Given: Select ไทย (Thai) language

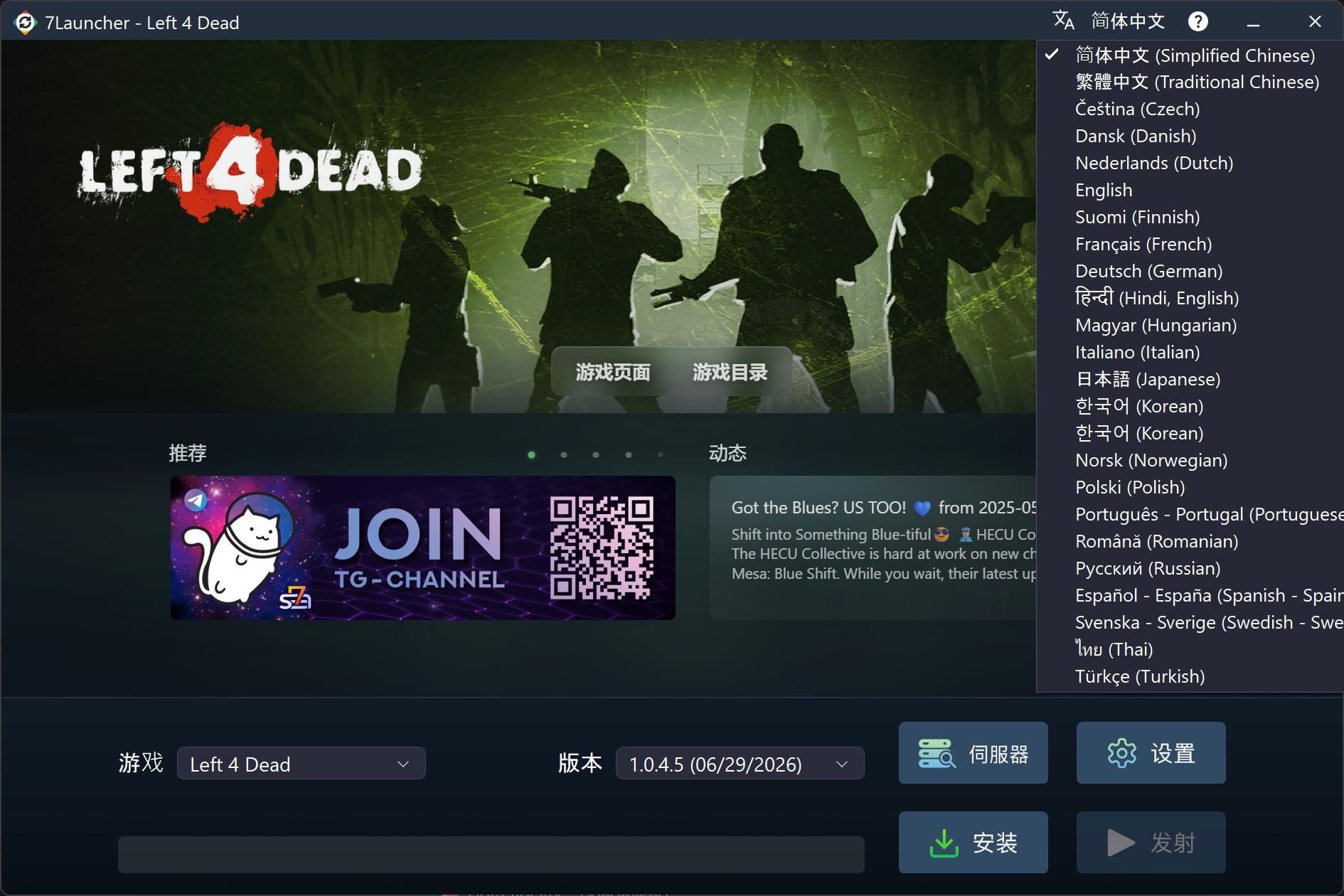Looking at the screenshot, I should tap(1190, 650).
